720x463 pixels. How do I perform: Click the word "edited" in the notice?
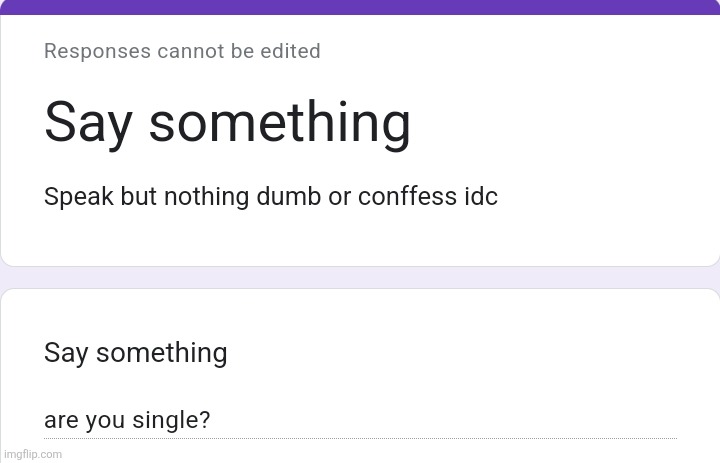pyautogui.click(x=290, y=51)
